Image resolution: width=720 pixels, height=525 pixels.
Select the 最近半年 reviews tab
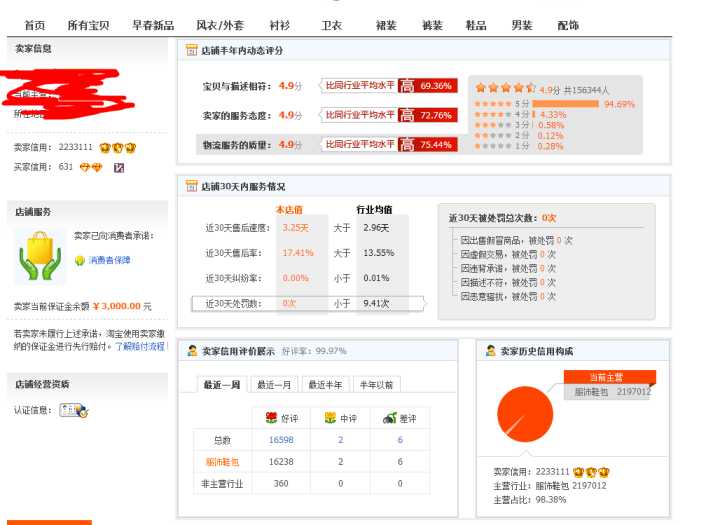tap(325, 385)
